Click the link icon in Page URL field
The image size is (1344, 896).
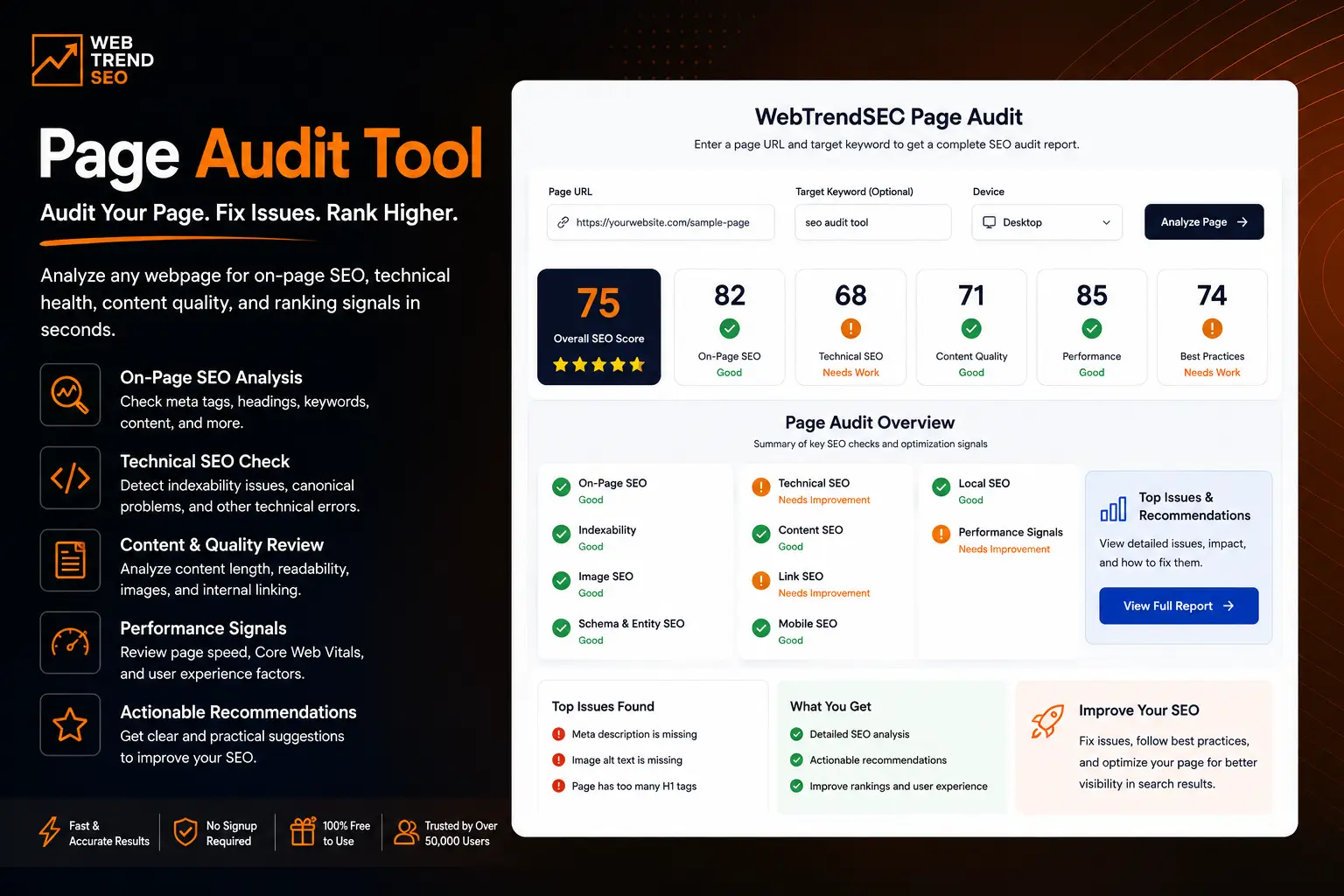click(x=563, y=222)
